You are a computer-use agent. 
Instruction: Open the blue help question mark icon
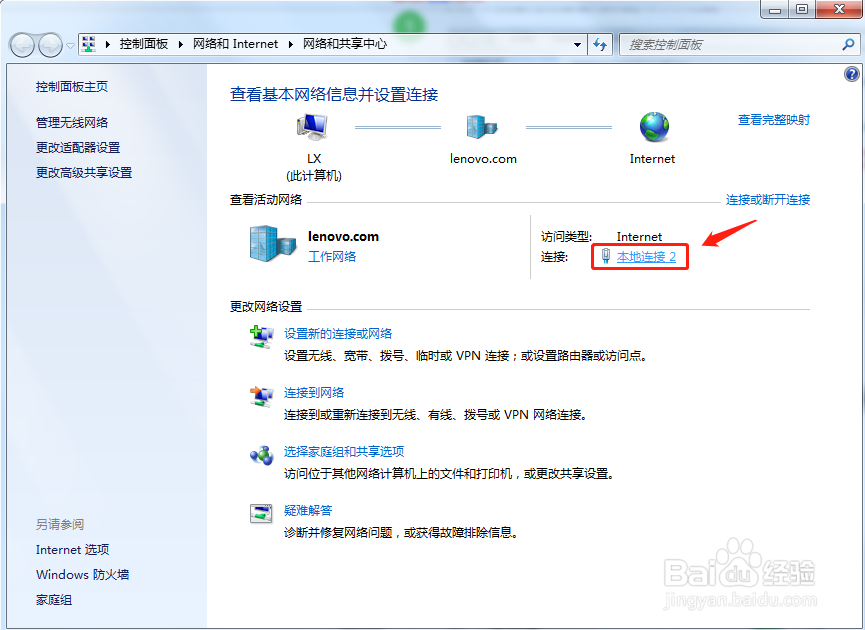click(x=852, y=74)
